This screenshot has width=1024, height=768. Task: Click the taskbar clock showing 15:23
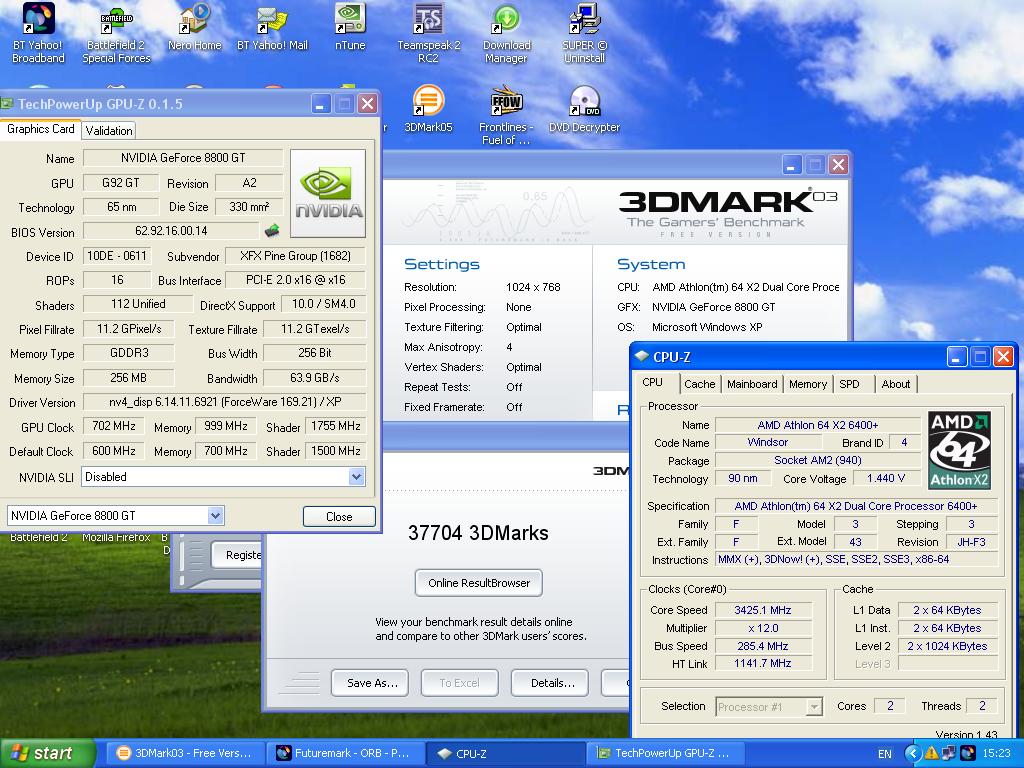pyautogui.click(x=996, y=754)
